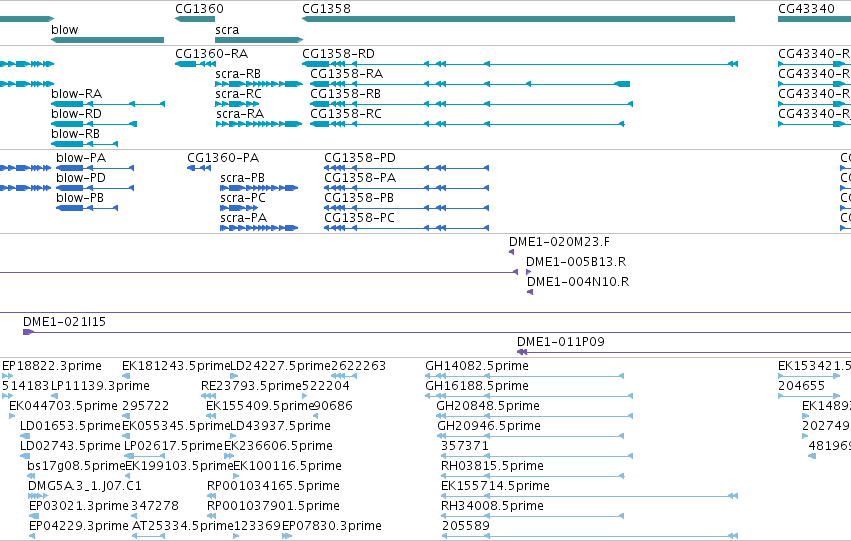
Task: Select EST RP001037901.5prime
Action: point(211,516)
